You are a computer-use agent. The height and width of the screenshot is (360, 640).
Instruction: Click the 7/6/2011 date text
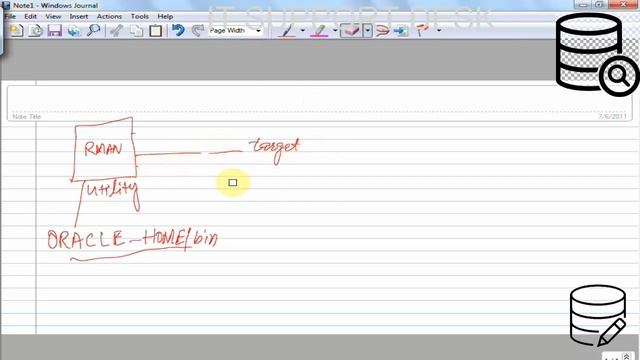(612, 116)
